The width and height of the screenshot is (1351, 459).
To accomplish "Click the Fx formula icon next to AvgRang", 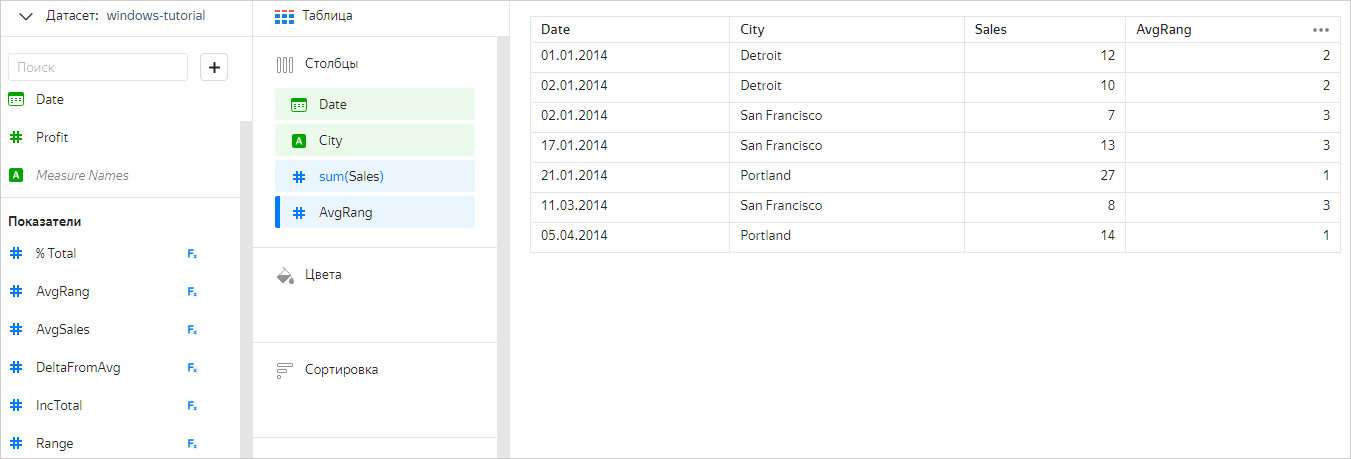I will tap(192, 292).
